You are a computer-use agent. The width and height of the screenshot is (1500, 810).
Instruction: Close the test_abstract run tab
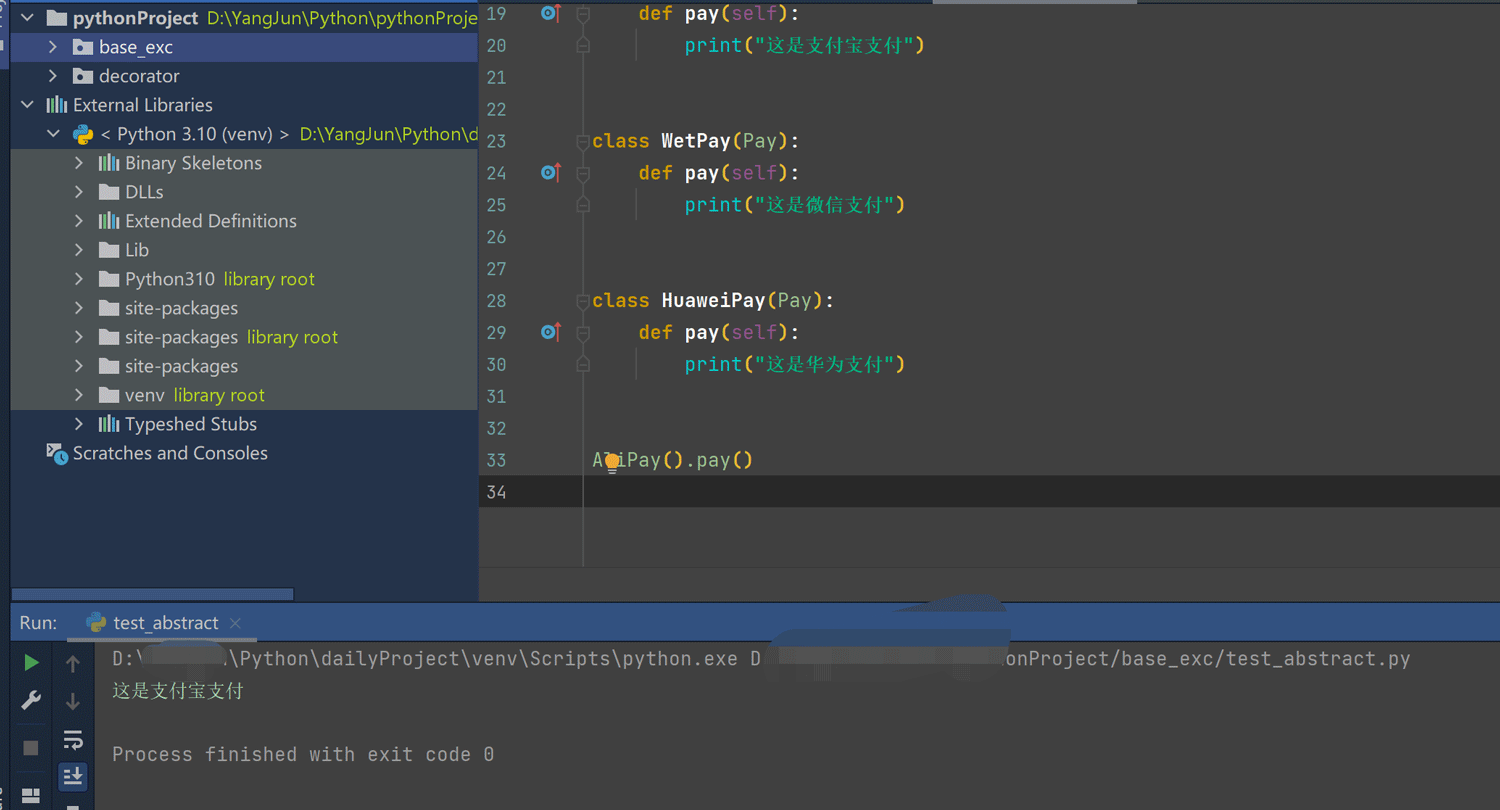[x=235, y=623]
